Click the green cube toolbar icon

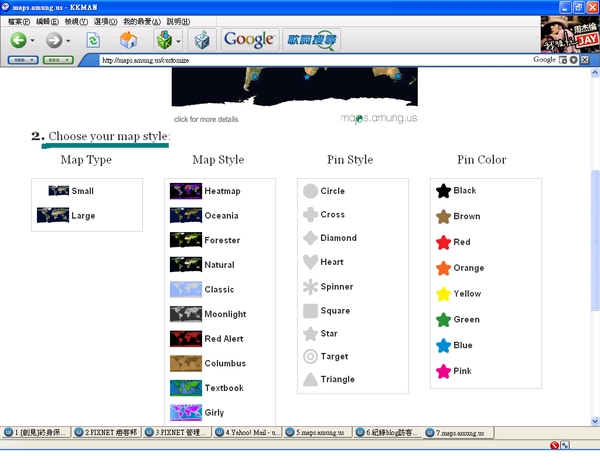point(164,40)
